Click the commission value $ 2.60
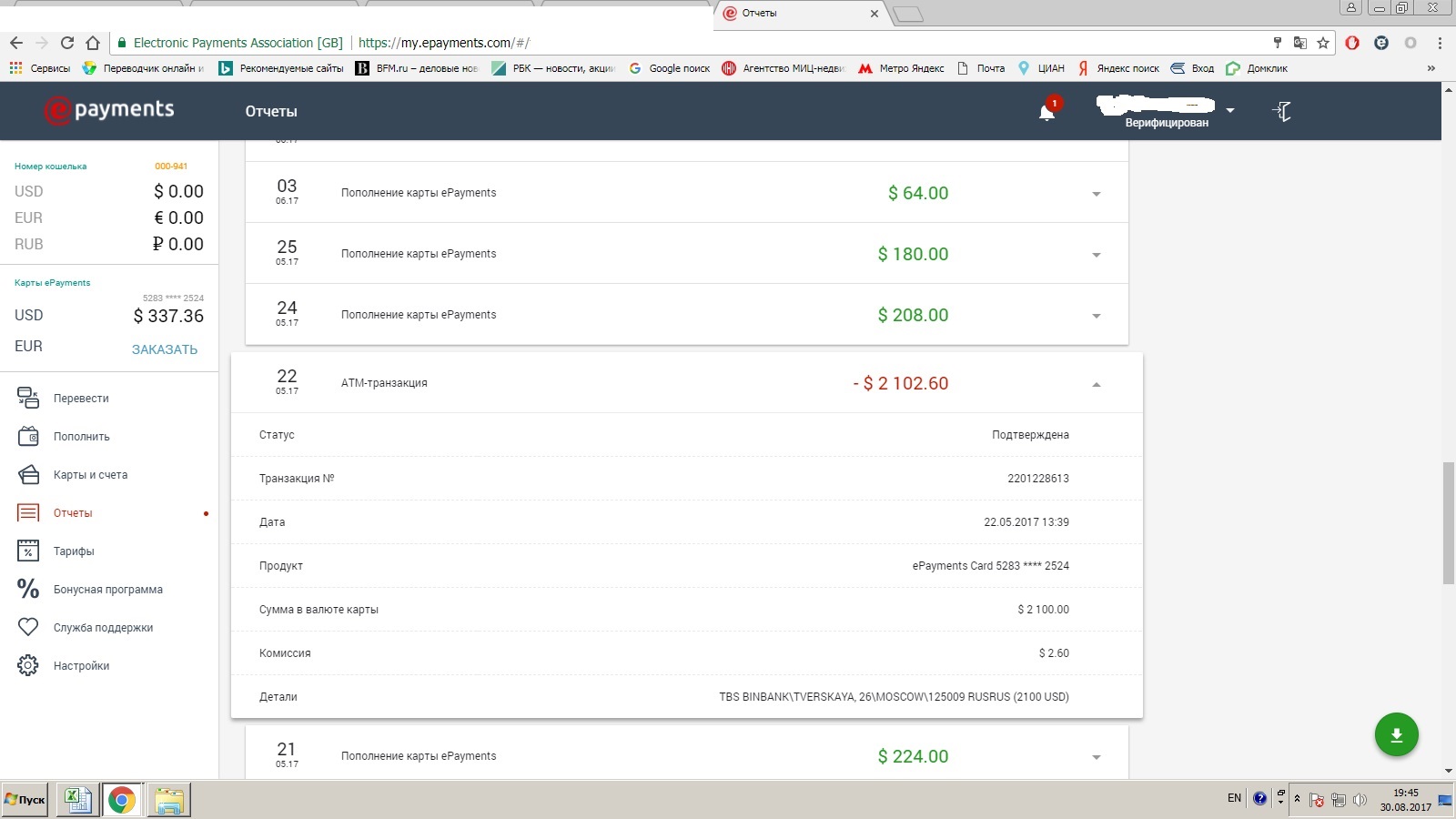 pos(1054,653)
